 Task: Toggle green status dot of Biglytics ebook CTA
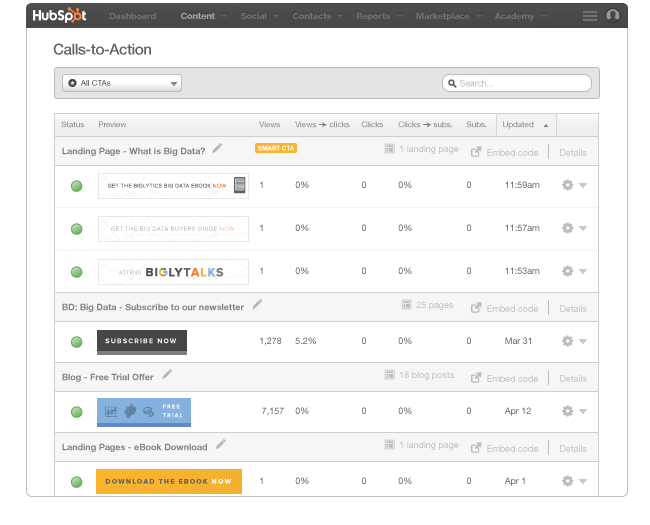(77, 186)
